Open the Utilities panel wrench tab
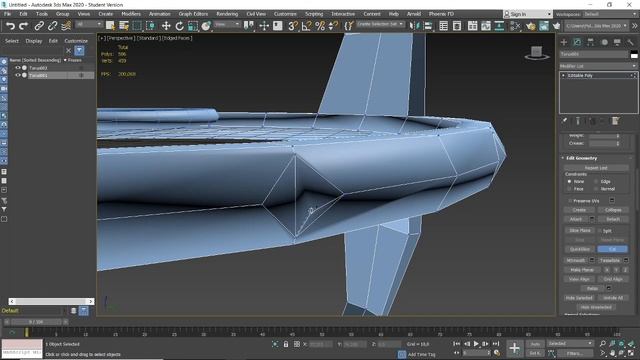The image size is (640, 360). (x=631, y=42)
